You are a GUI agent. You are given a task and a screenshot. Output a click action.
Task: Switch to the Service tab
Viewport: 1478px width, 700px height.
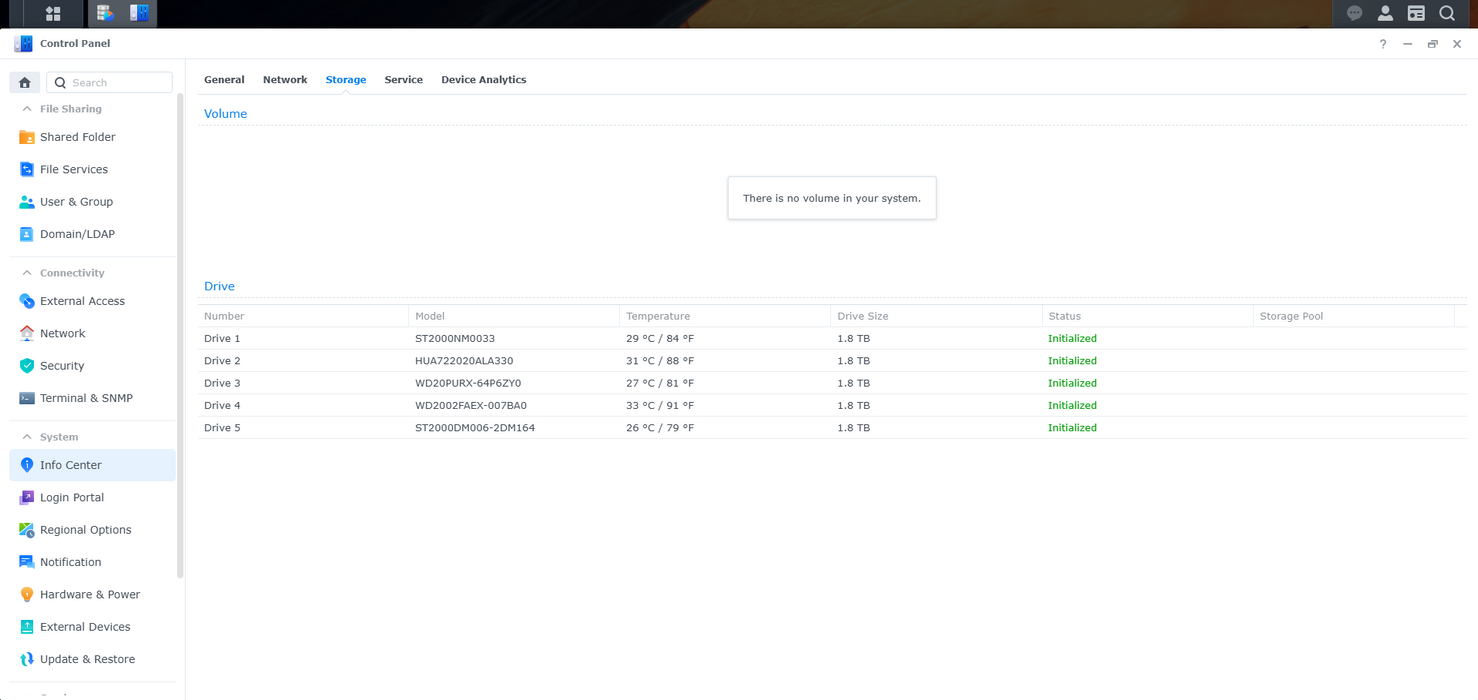(404, 80)
